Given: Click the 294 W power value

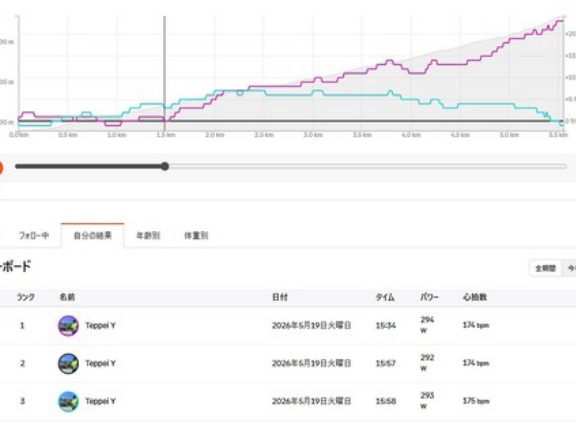Looking at the screenshot, I should pos(427,325).
